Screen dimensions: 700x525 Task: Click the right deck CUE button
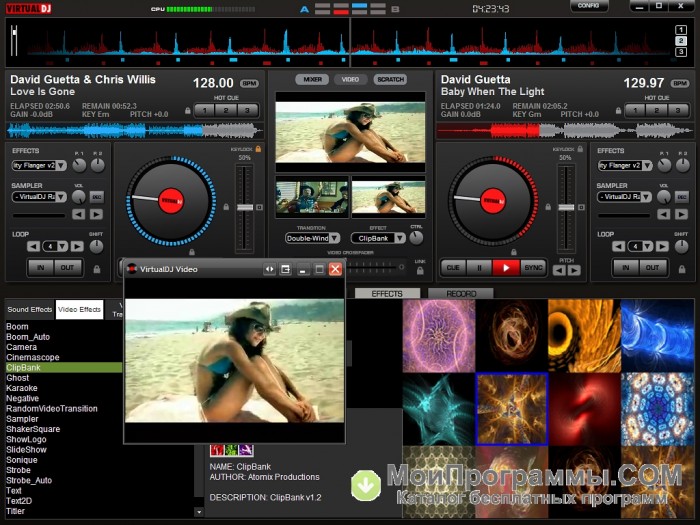pyautogui.click(x=453, y=268)
